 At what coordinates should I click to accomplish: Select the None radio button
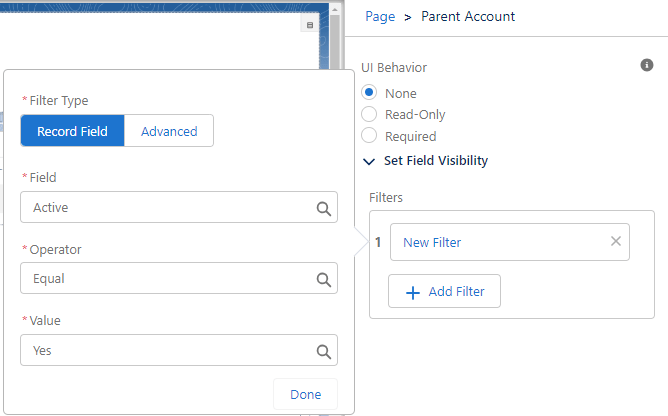(x=369, y=93)
